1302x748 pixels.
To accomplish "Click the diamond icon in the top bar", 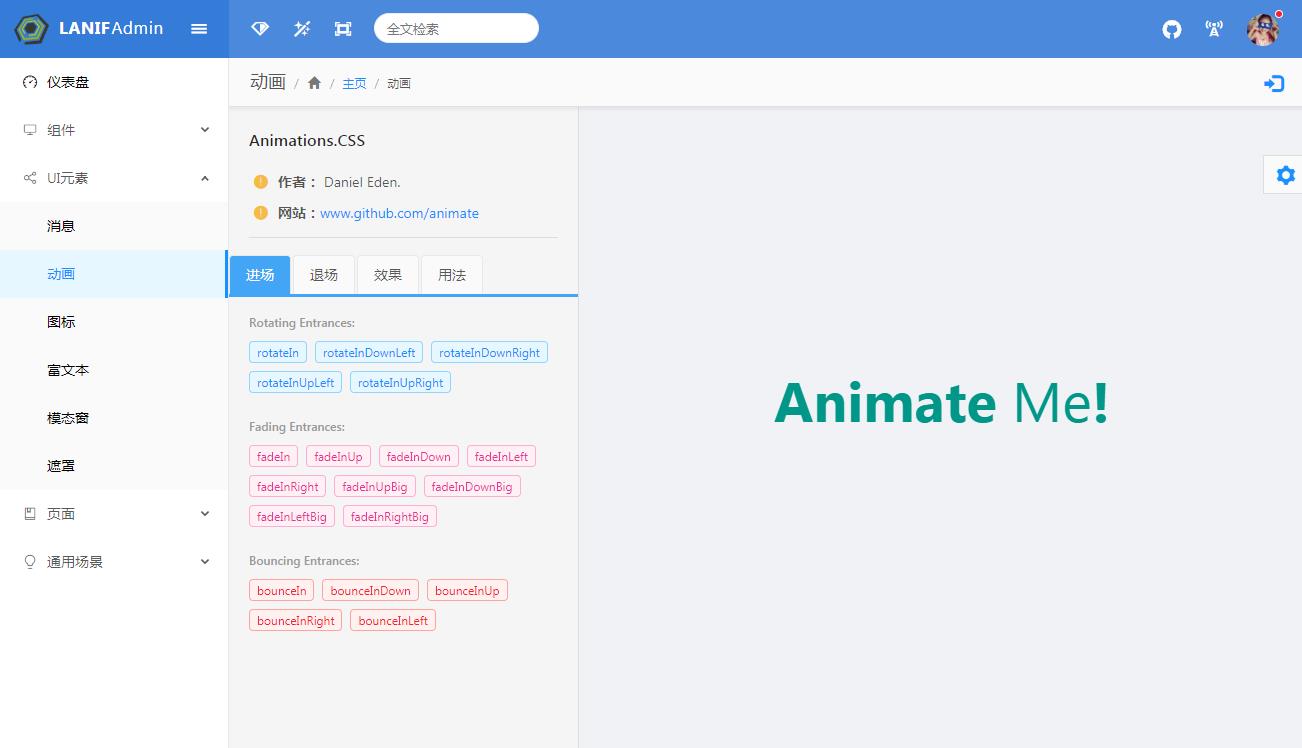I will tap(260, 29).
